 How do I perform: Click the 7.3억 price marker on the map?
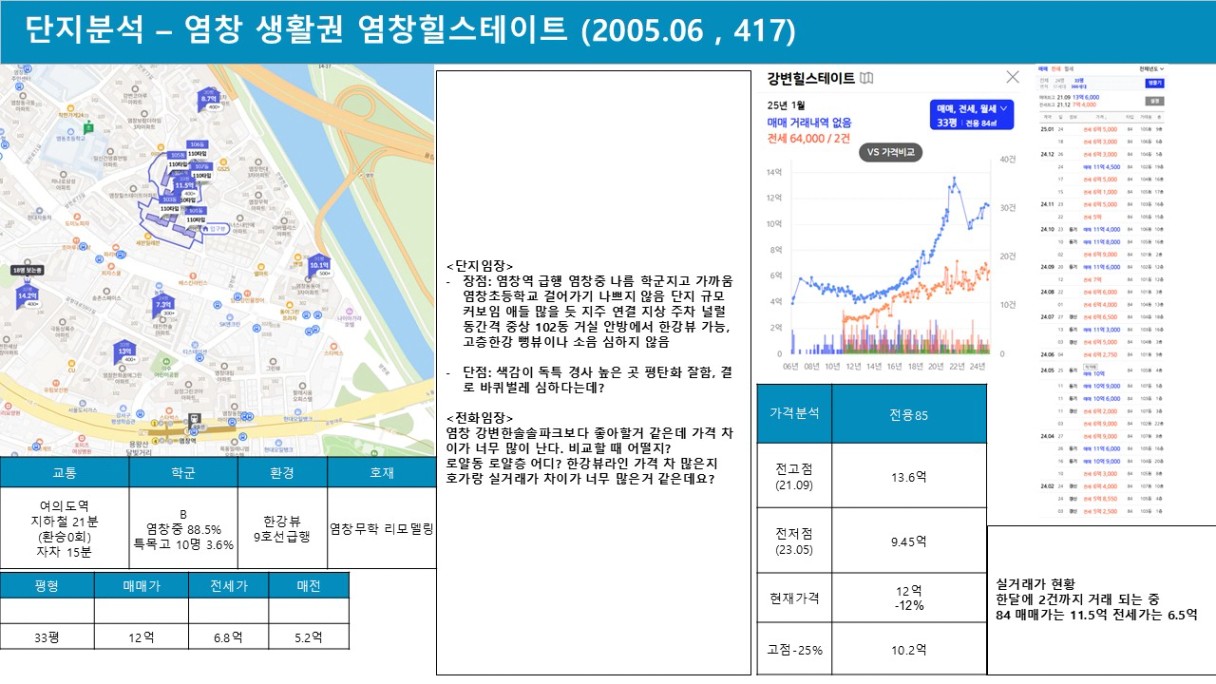pos(163,304)
